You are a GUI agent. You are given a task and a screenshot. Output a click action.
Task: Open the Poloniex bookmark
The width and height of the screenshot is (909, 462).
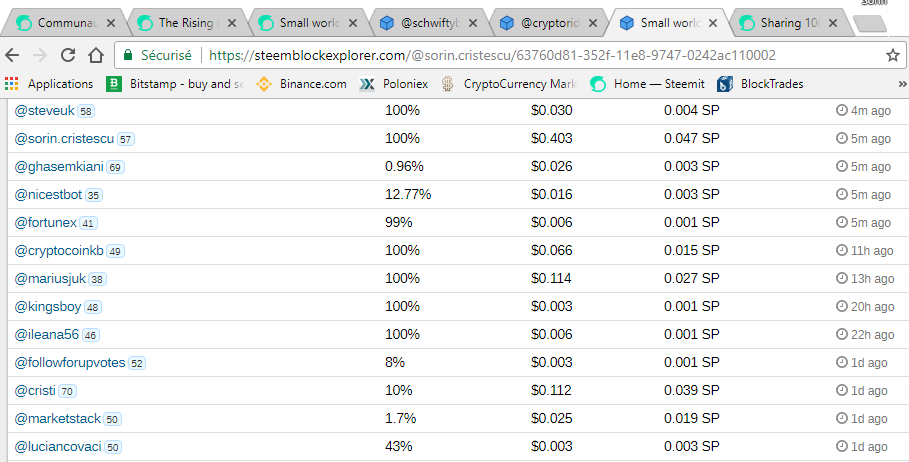click(394, 84)
